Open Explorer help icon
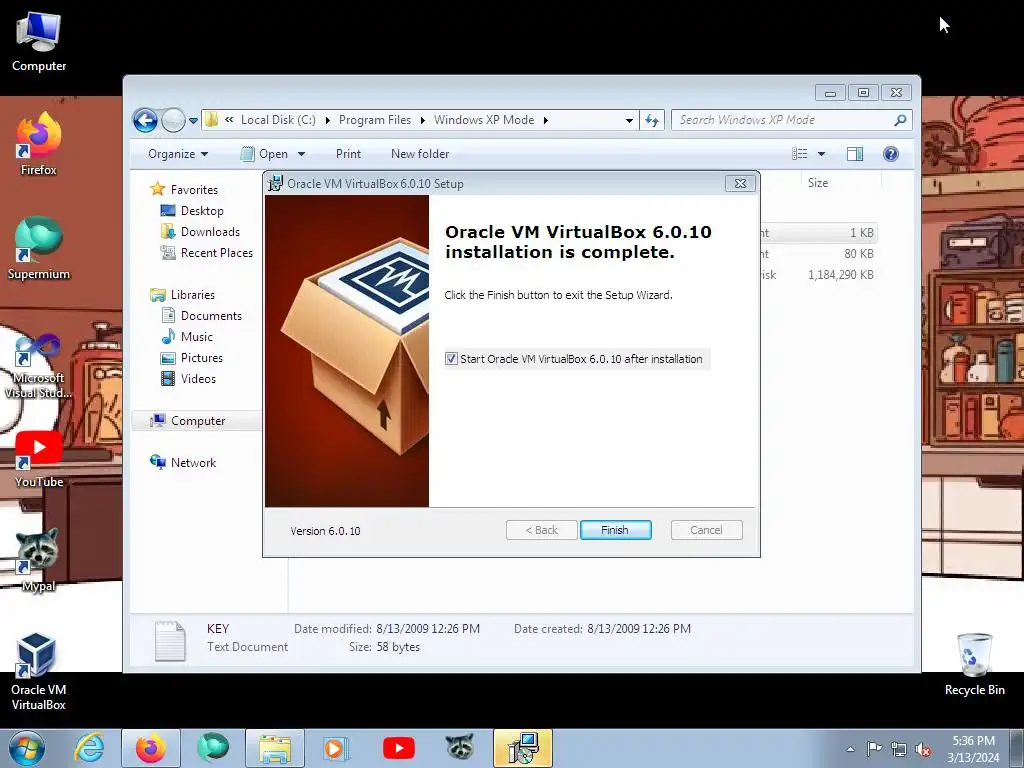Image resolution: width=1024 pixels, height=768 pixels. (x=891, y=153)
